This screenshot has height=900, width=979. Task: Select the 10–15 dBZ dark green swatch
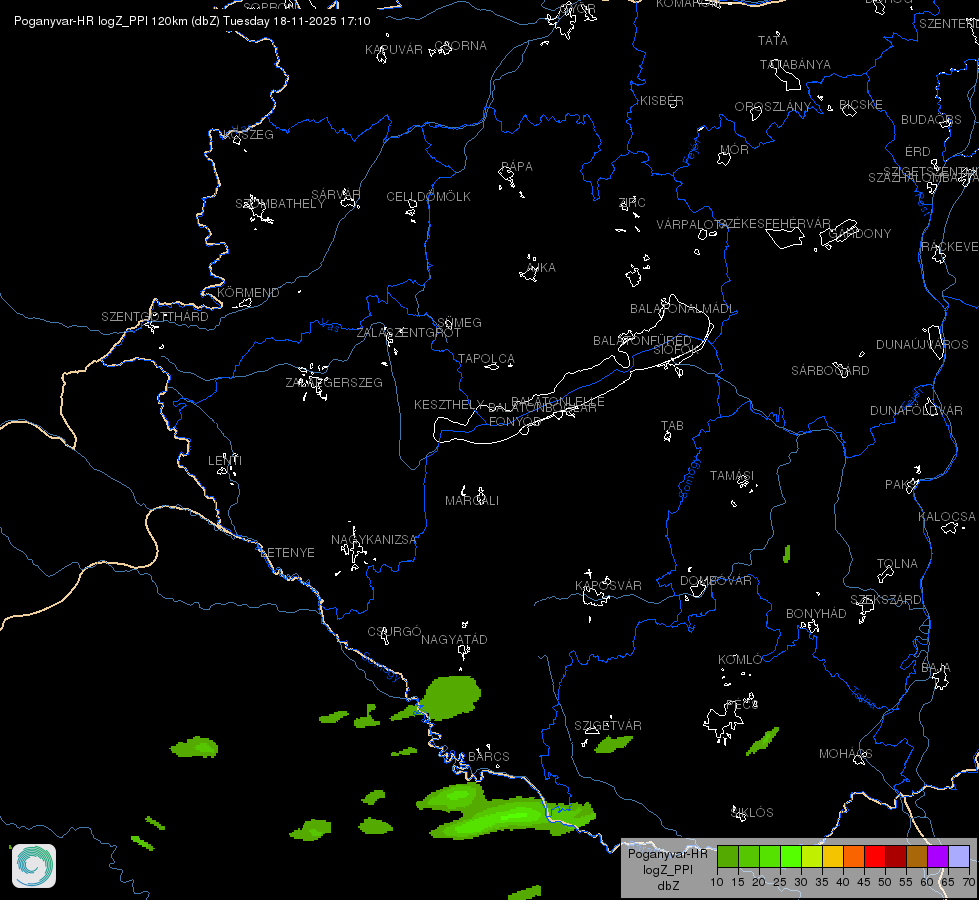click(728, 856)
